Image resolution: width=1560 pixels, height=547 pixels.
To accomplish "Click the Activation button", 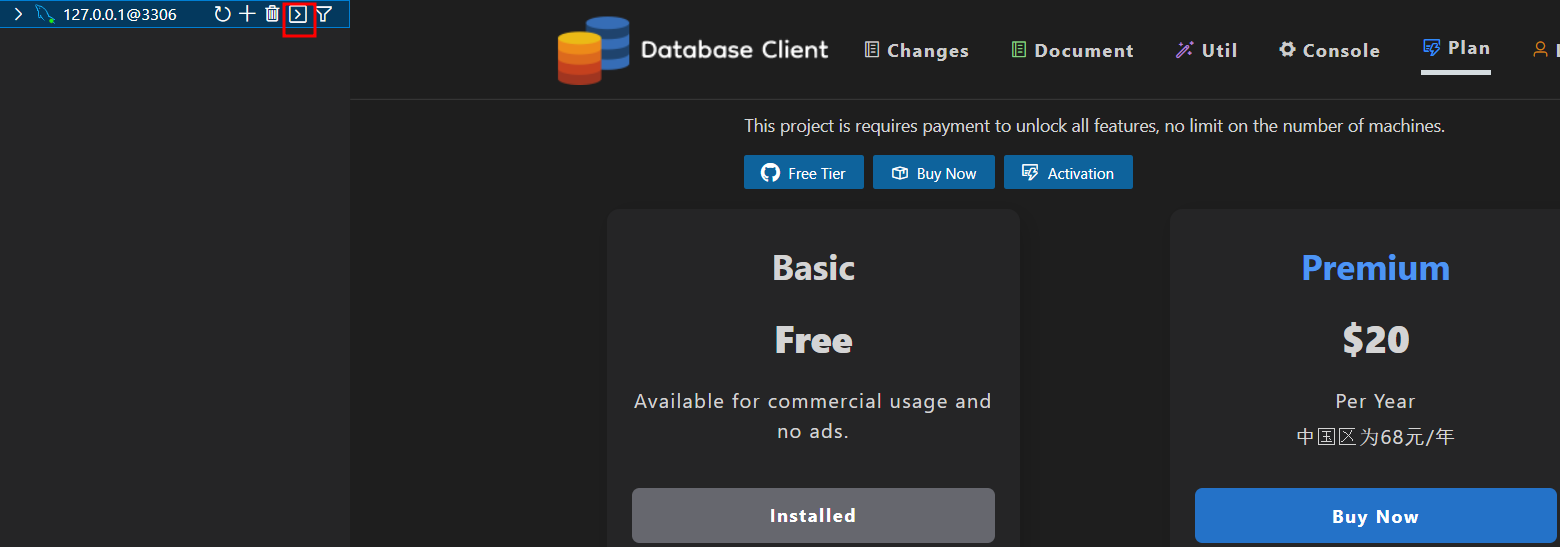I will tap(1068, 172).
